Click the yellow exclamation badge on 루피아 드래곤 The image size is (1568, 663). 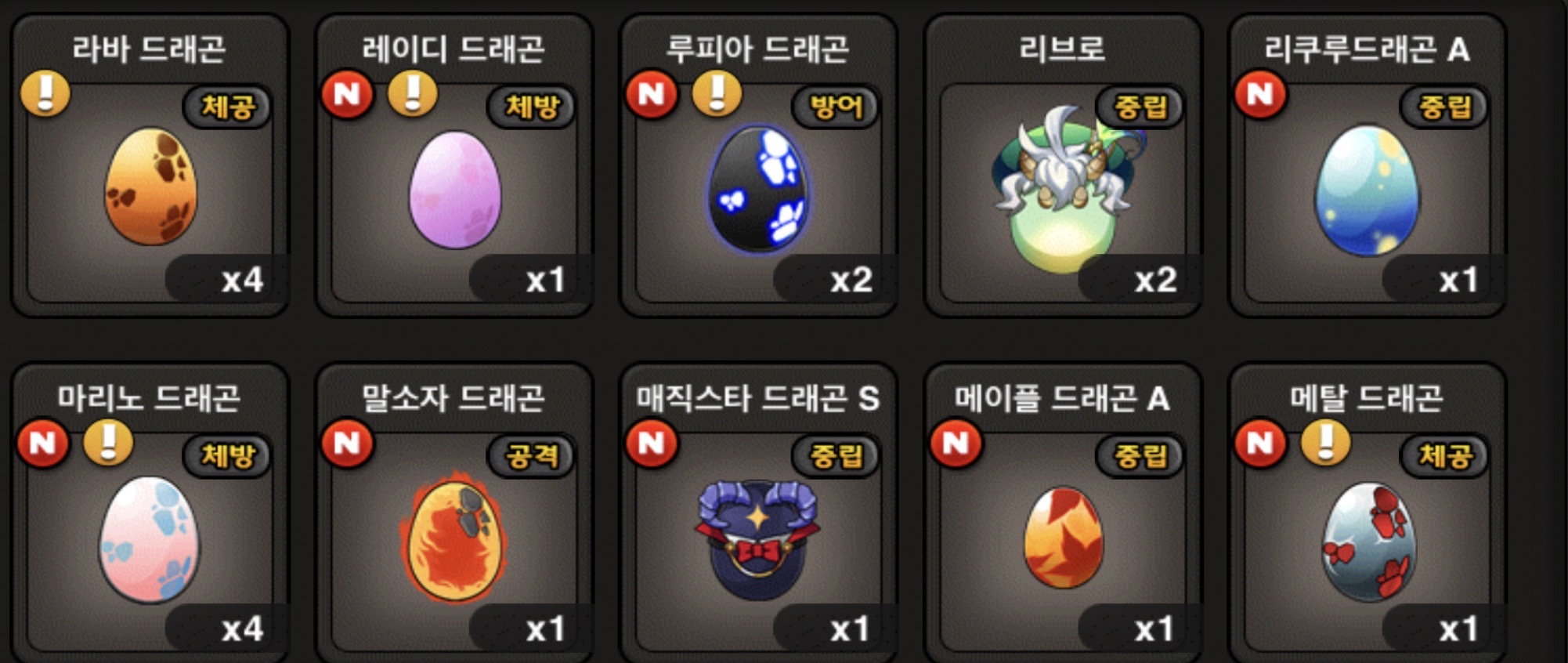tap(717, 94)
